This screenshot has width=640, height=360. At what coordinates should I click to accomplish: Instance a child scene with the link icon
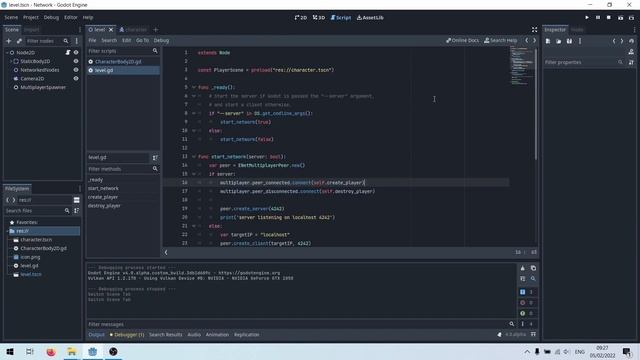tap(19, 41)
